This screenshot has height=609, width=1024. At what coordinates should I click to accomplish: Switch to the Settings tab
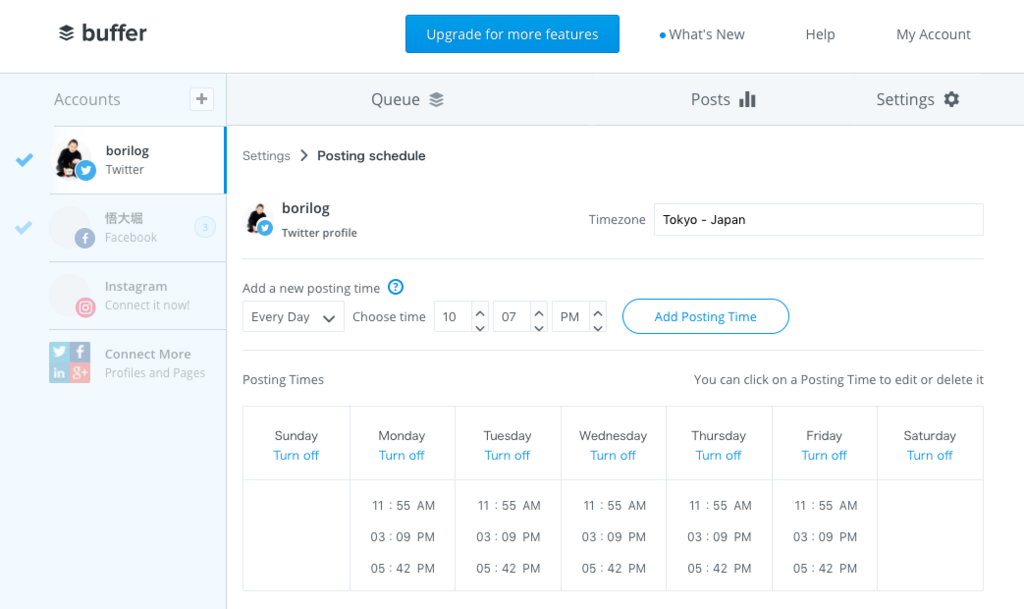918,99
